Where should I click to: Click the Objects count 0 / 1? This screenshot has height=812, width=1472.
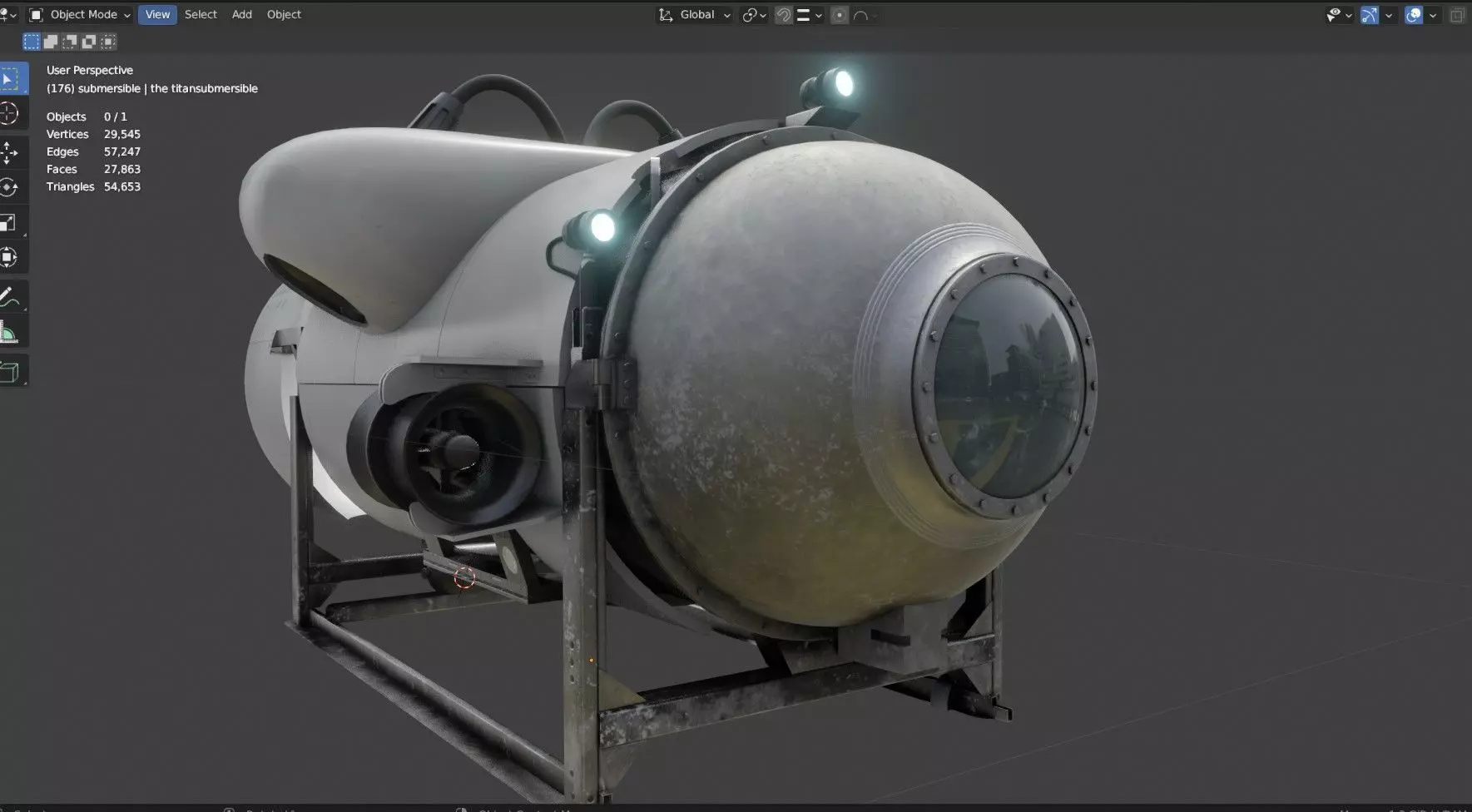tap(116, 116)
